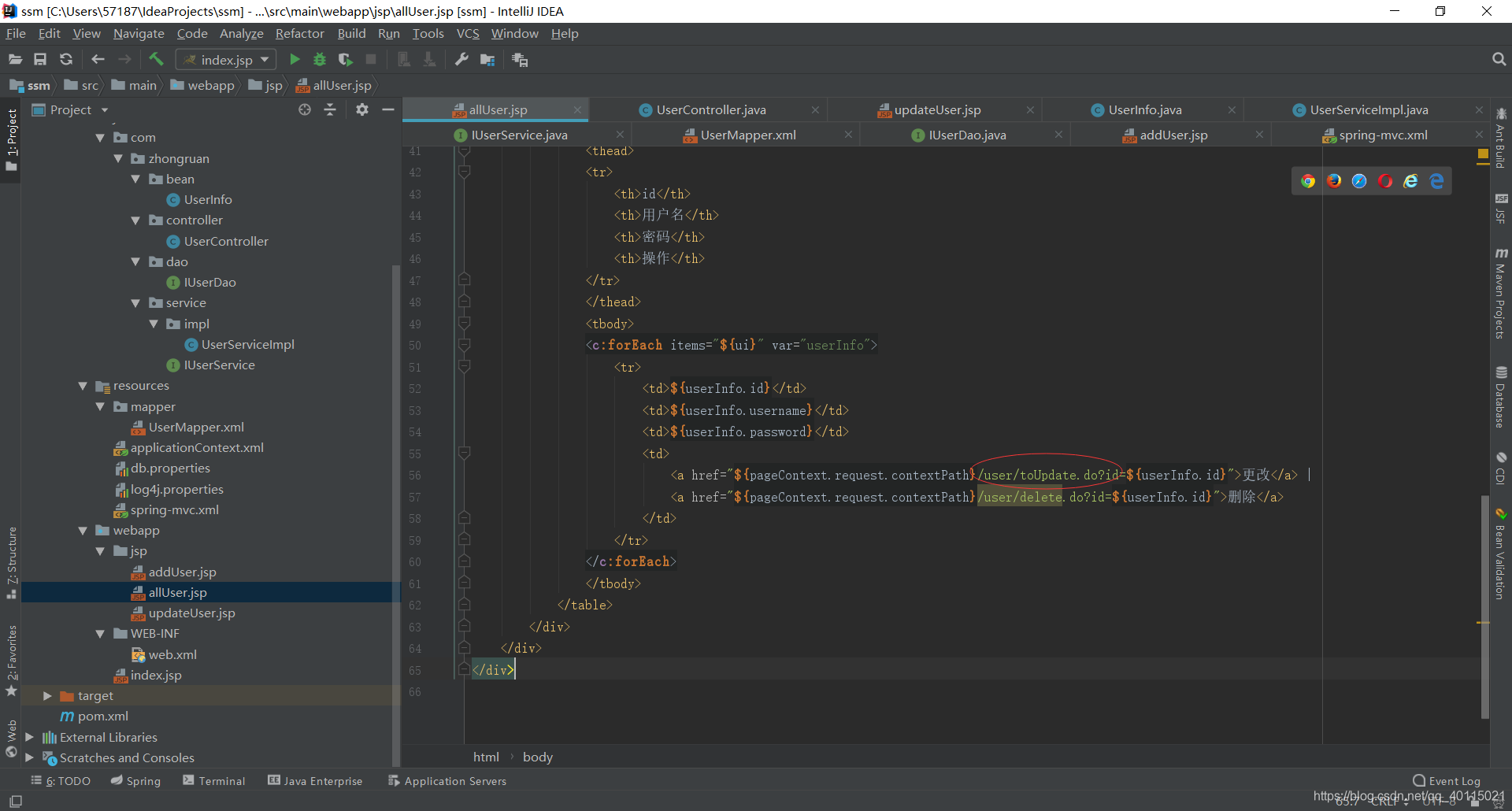Hide the Project tool window
Image resolution: width=1512 pixels, height=811 pixels.
tap(388, 109)
